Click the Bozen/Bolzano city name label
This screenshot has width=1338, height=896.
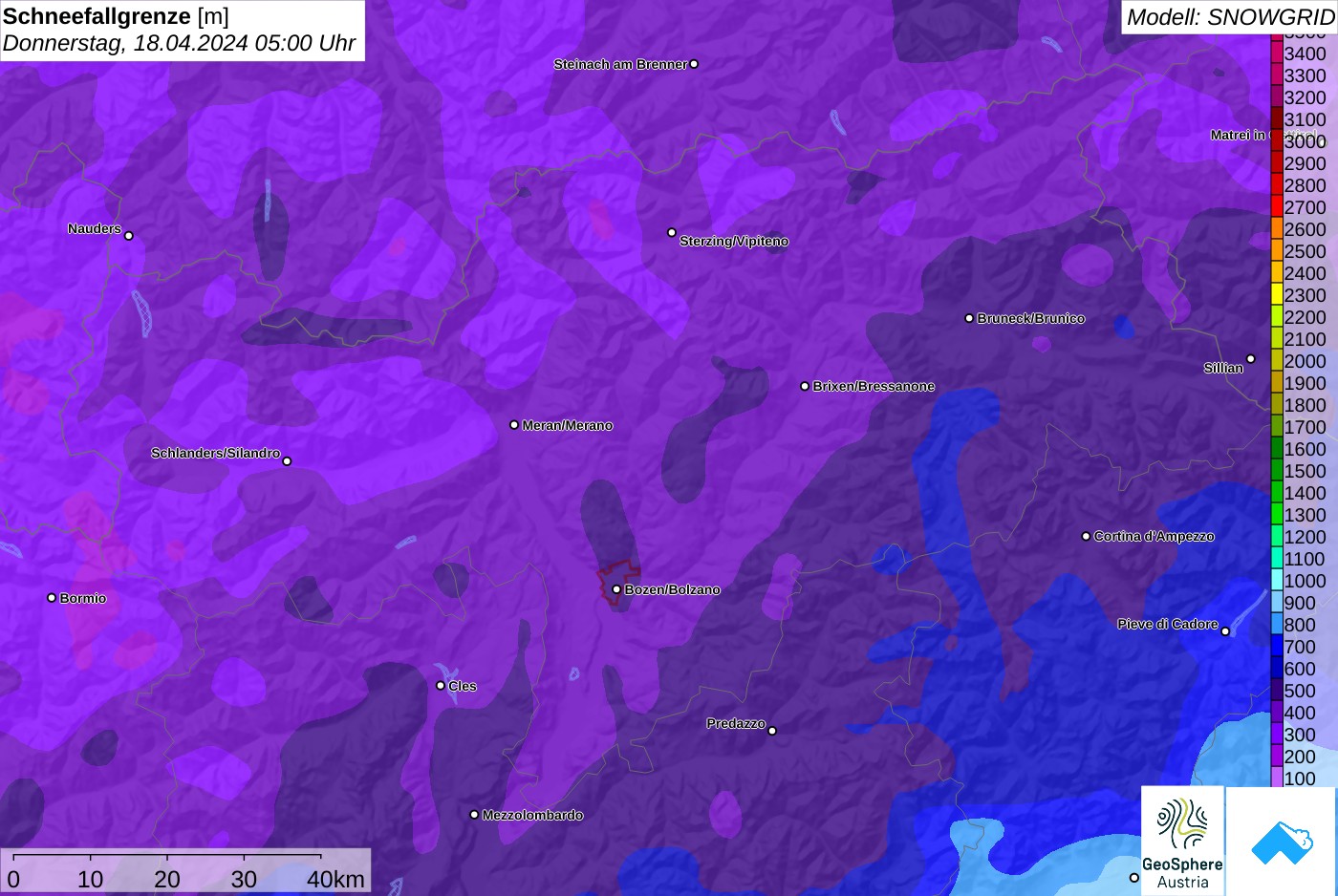point(672,589)
